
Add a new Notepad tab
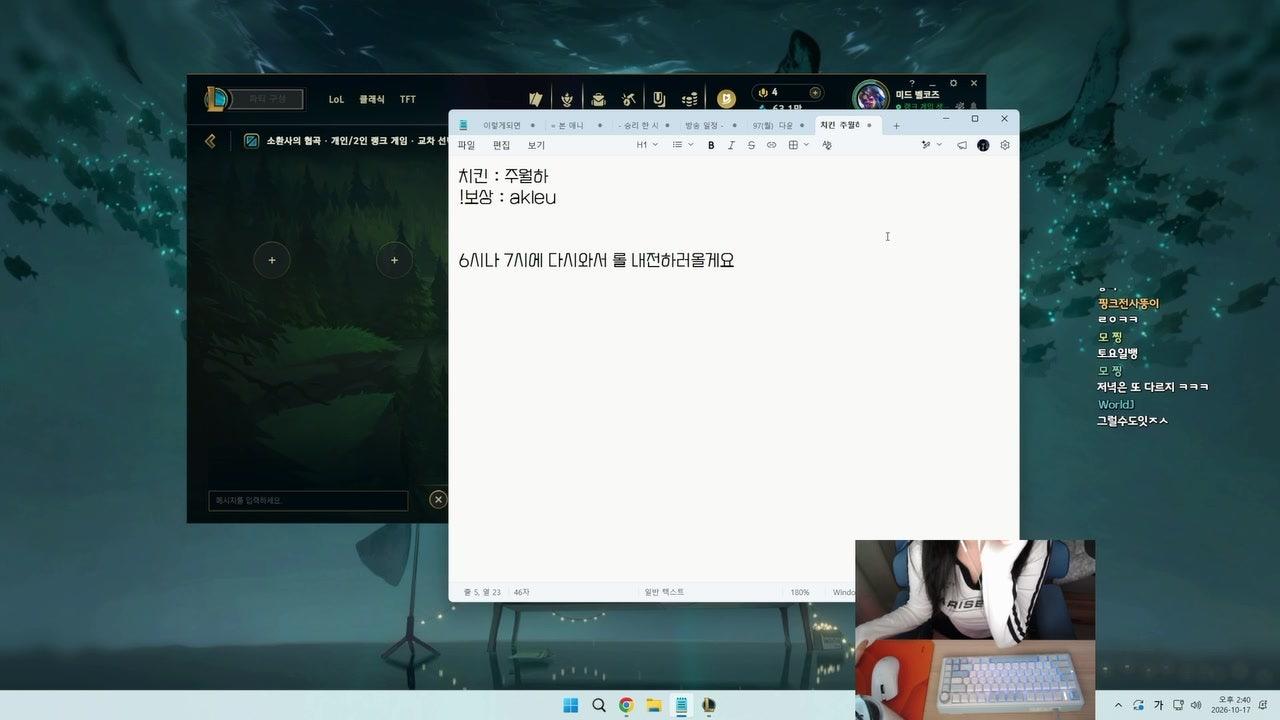pos(896,126)
